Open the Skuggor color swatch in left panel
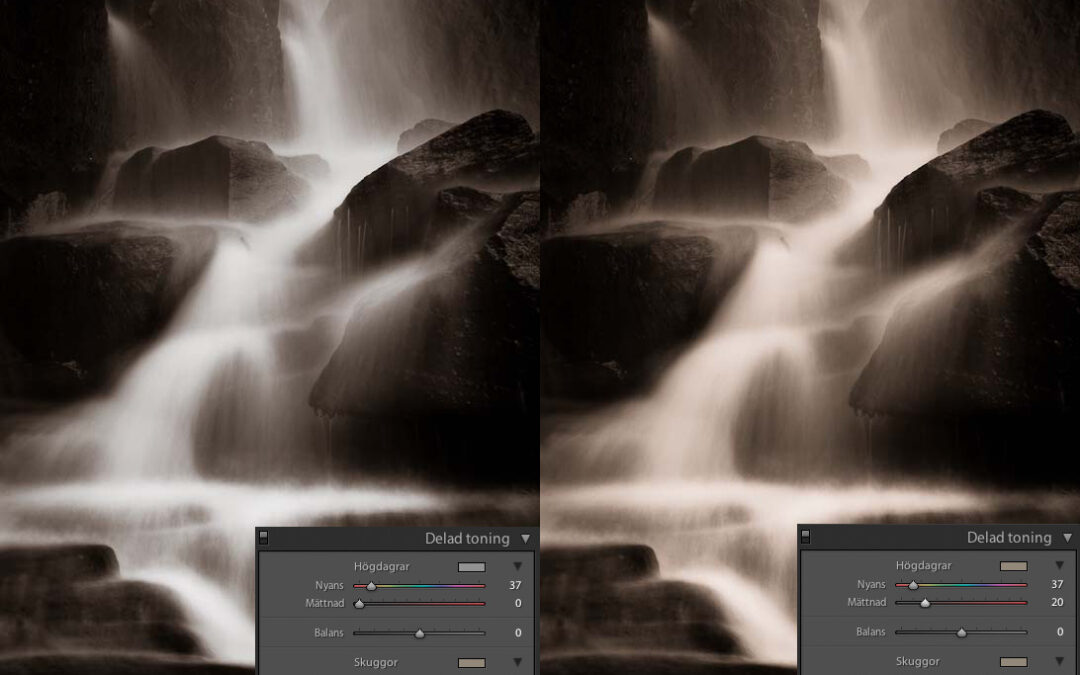The height and width of the screenshot is (675, 1080). pyautogui.click(x=472, y=663)
